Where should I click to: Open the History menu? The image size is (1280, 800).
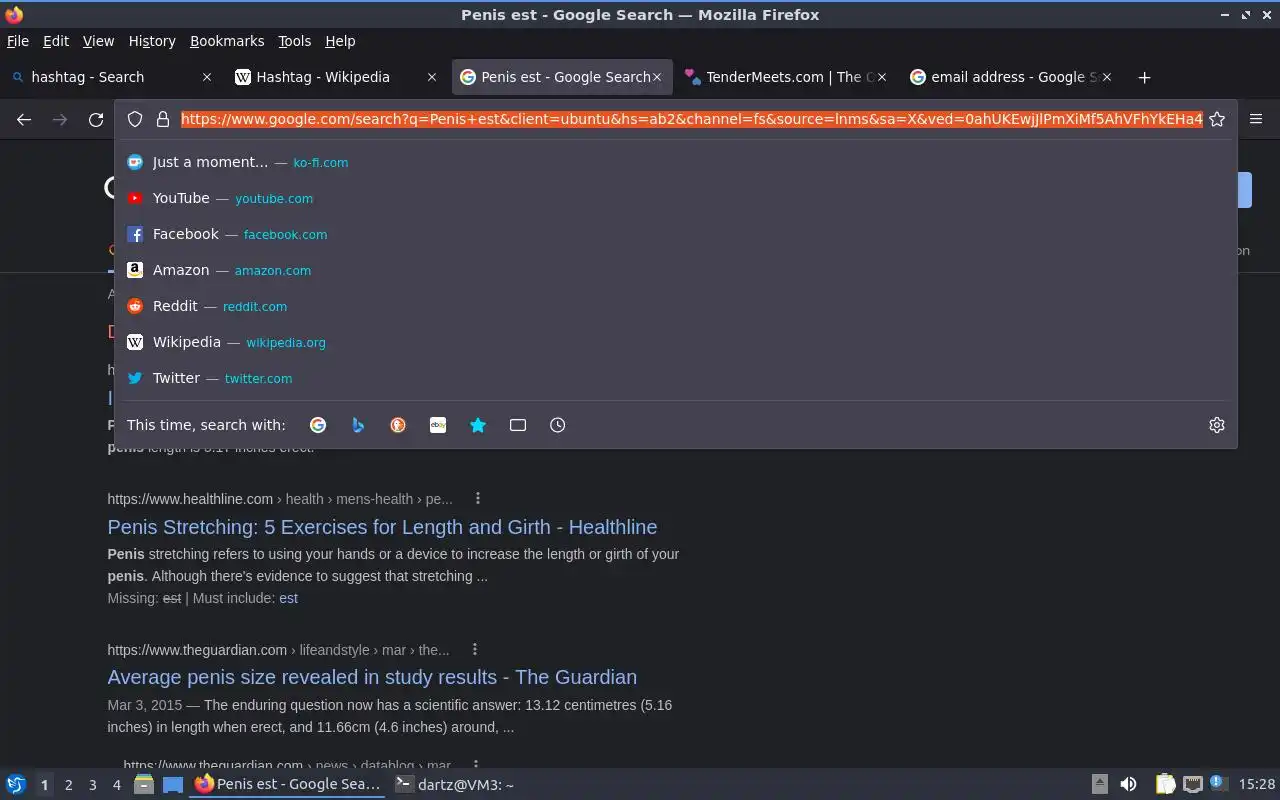pos(152,41)
